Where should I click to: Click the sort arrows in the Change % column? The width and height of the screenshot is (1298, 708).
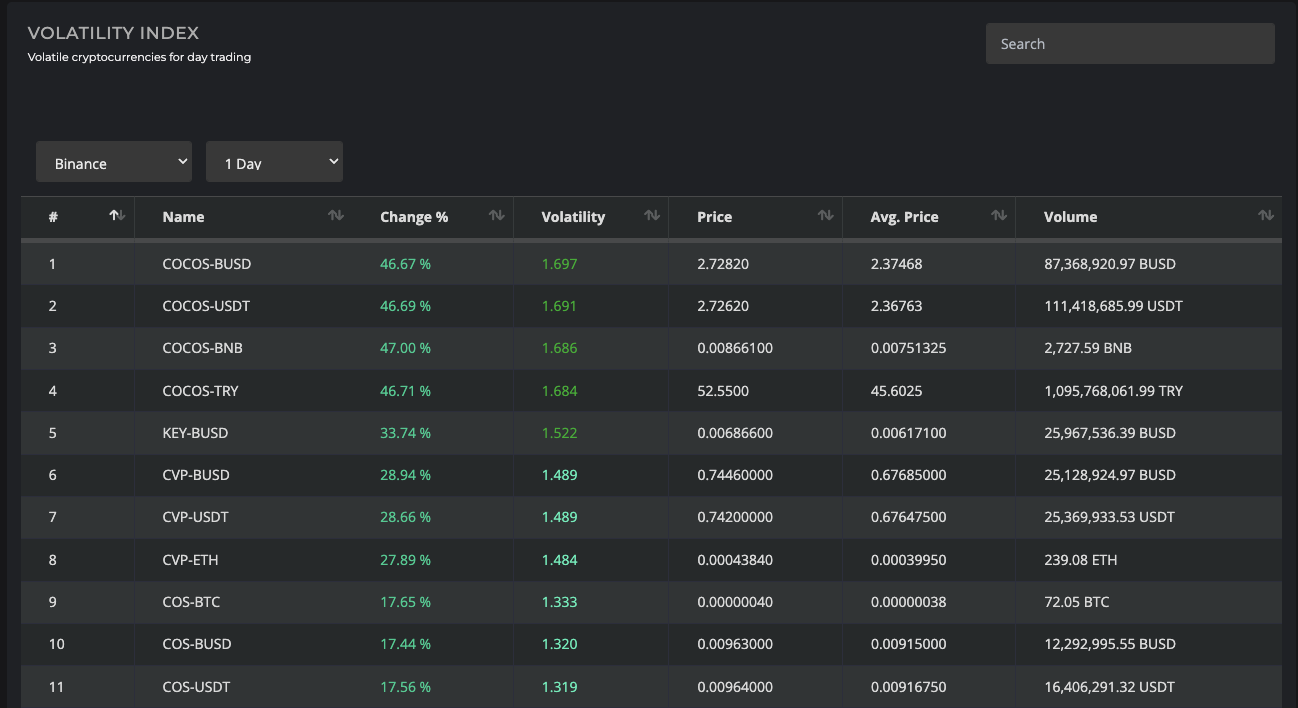click(496, 216)
